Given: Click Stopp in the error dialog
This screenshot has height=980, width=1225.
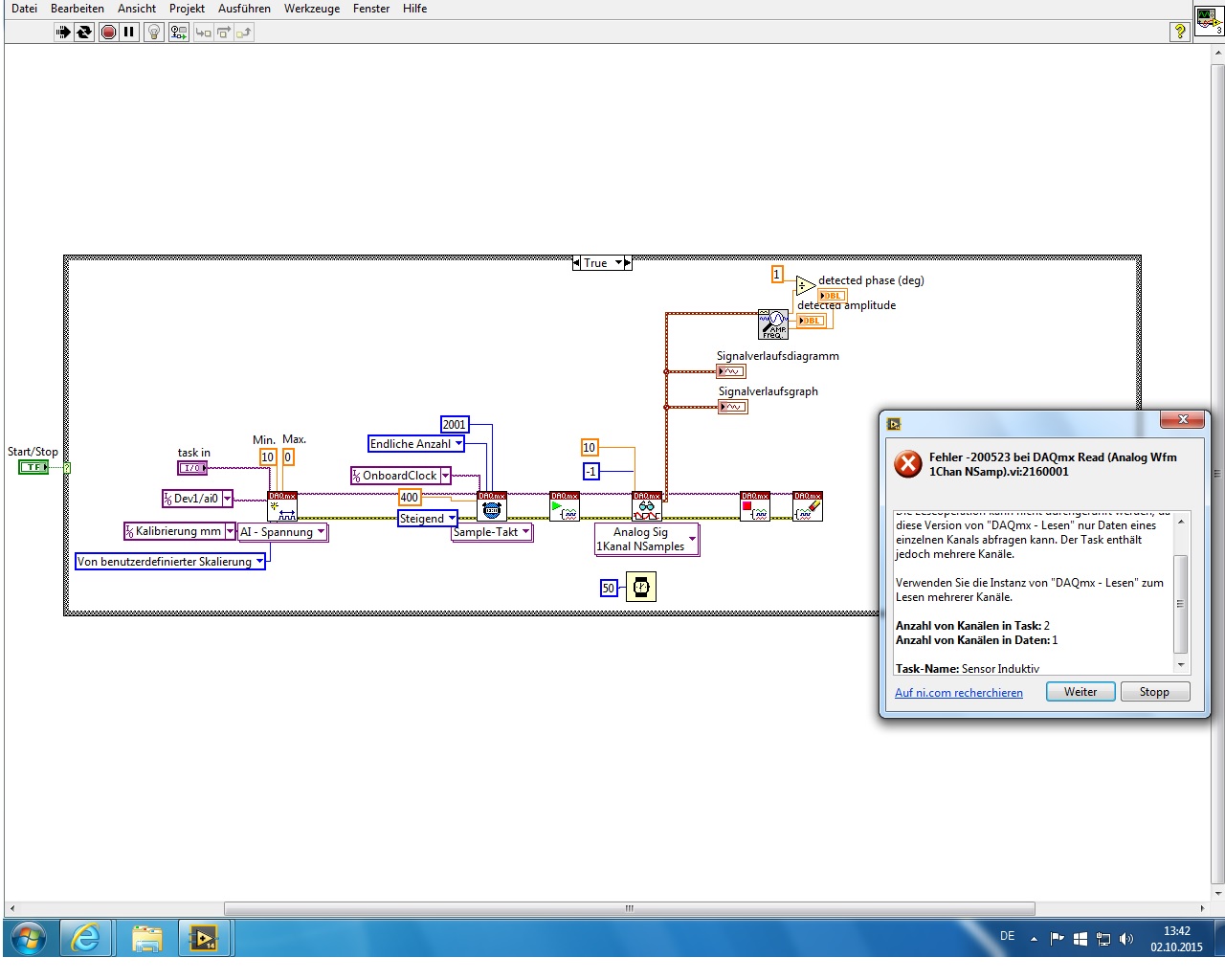Looking at the screenshot, I should point(1154,692).
